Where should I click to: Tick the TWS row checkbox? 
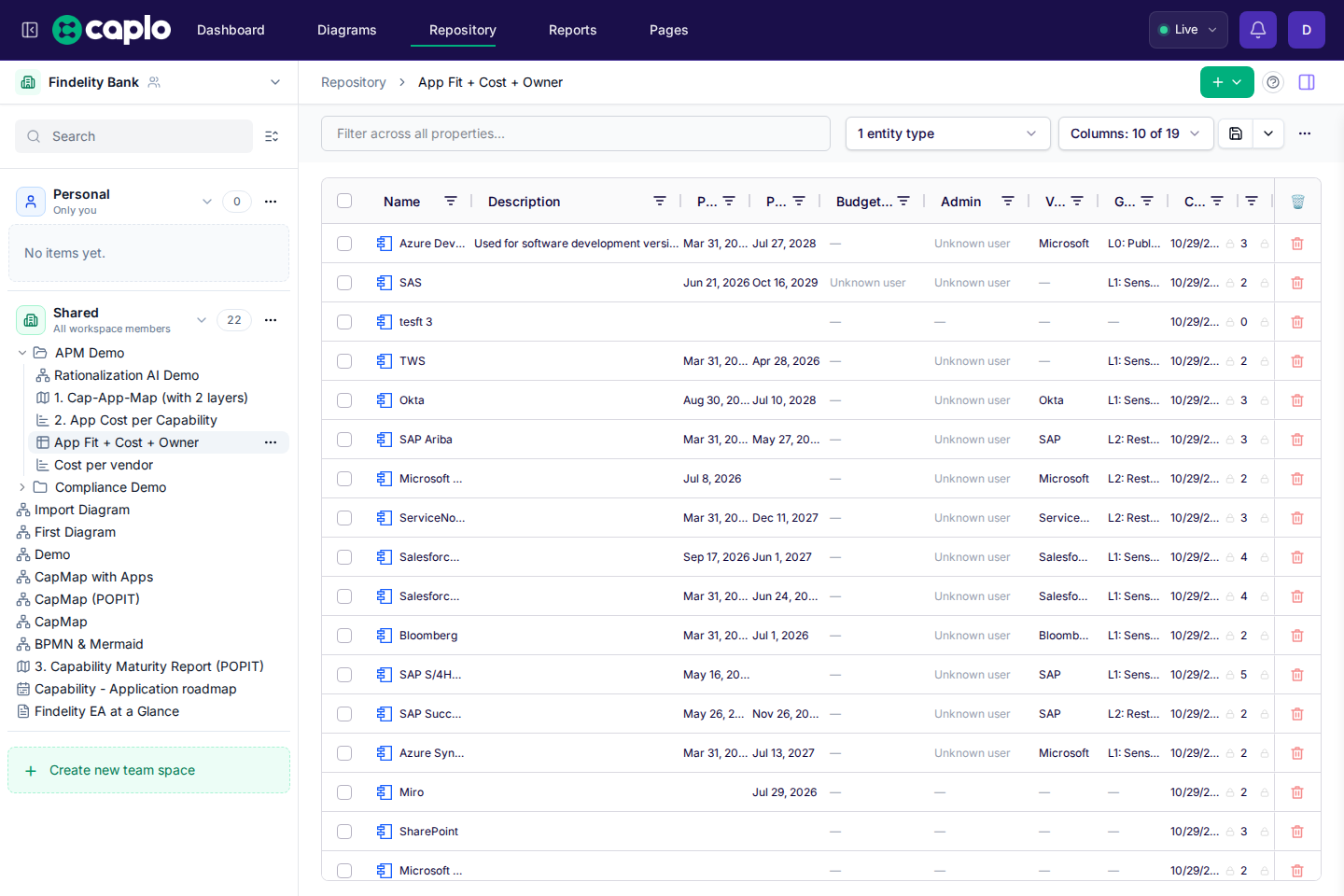click(x=344, y=361)
